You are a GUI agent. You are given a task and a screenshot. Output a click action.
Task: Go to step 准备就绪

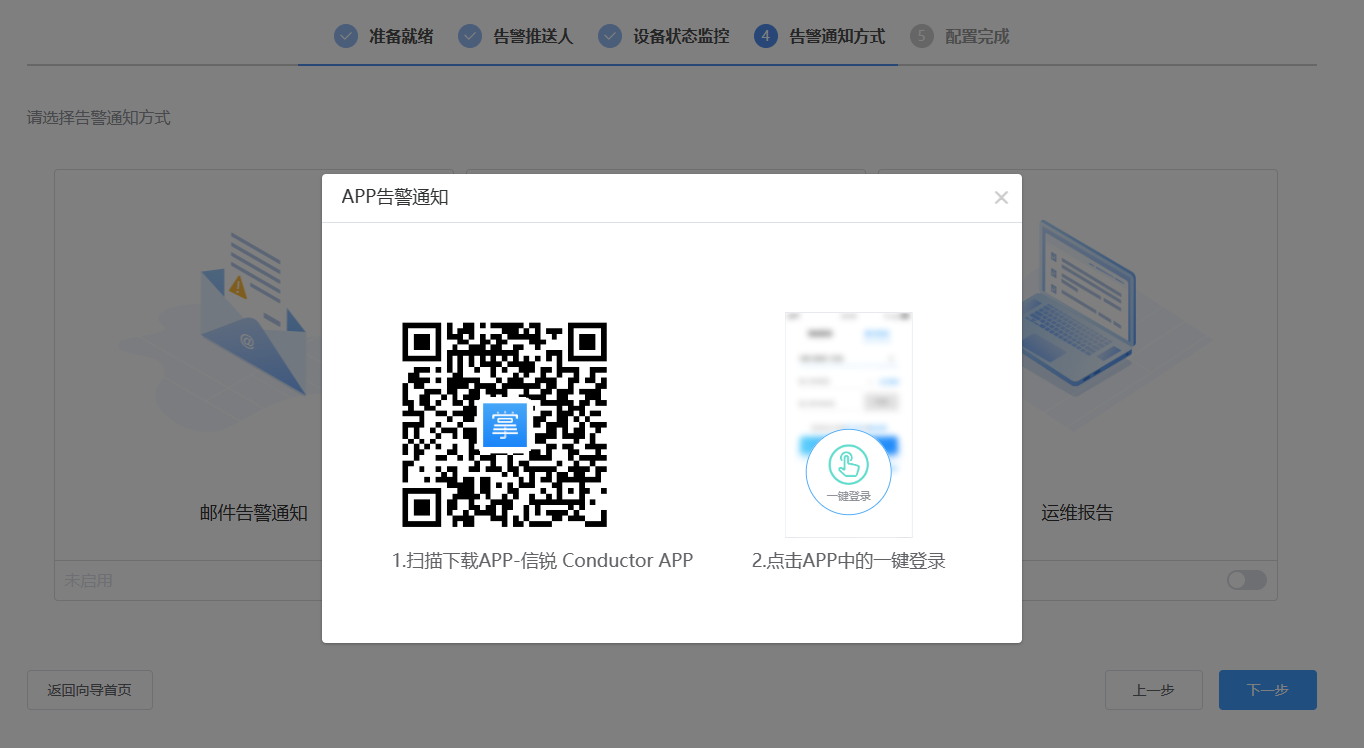[x=383, y=37]
